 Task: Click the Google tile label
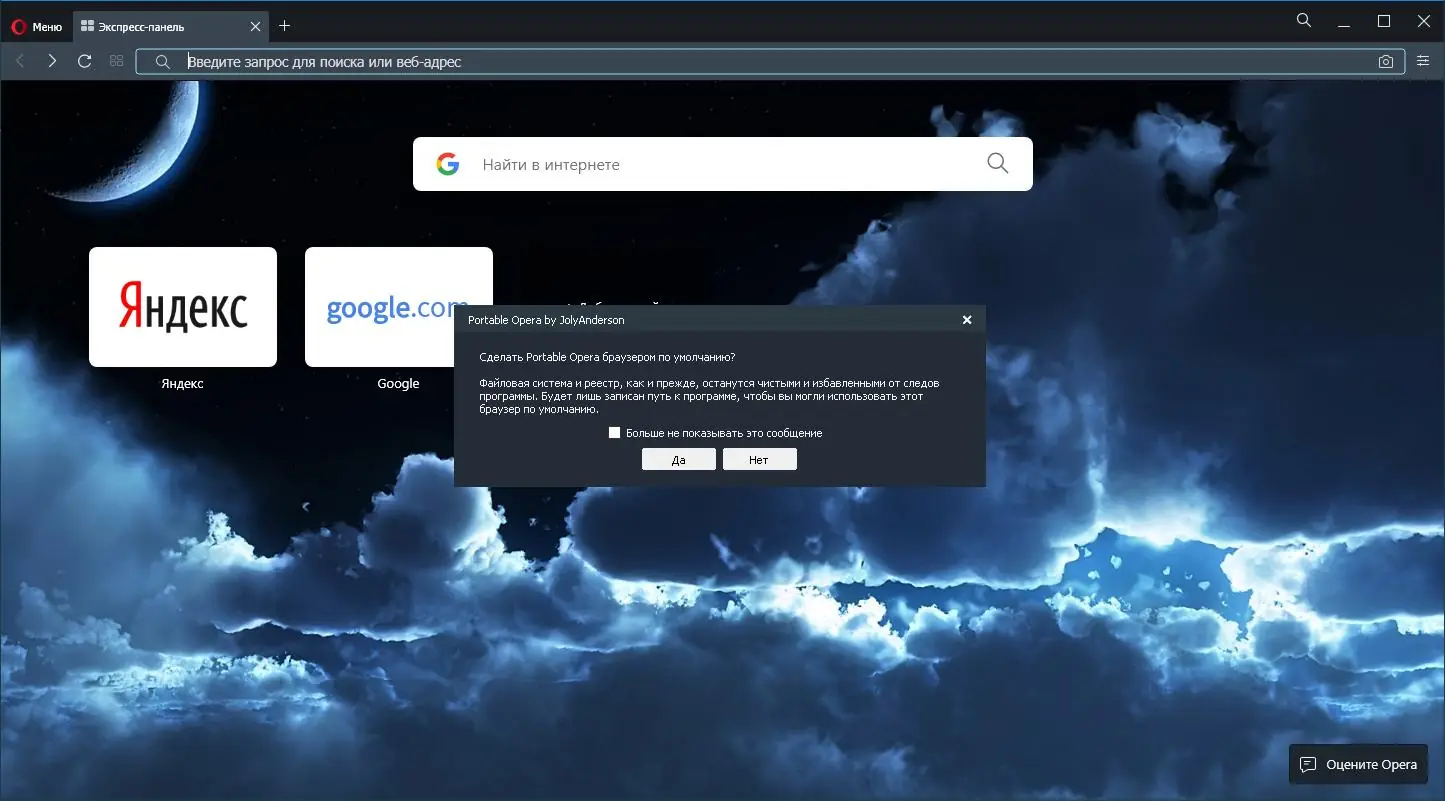(x=398, y=384)
